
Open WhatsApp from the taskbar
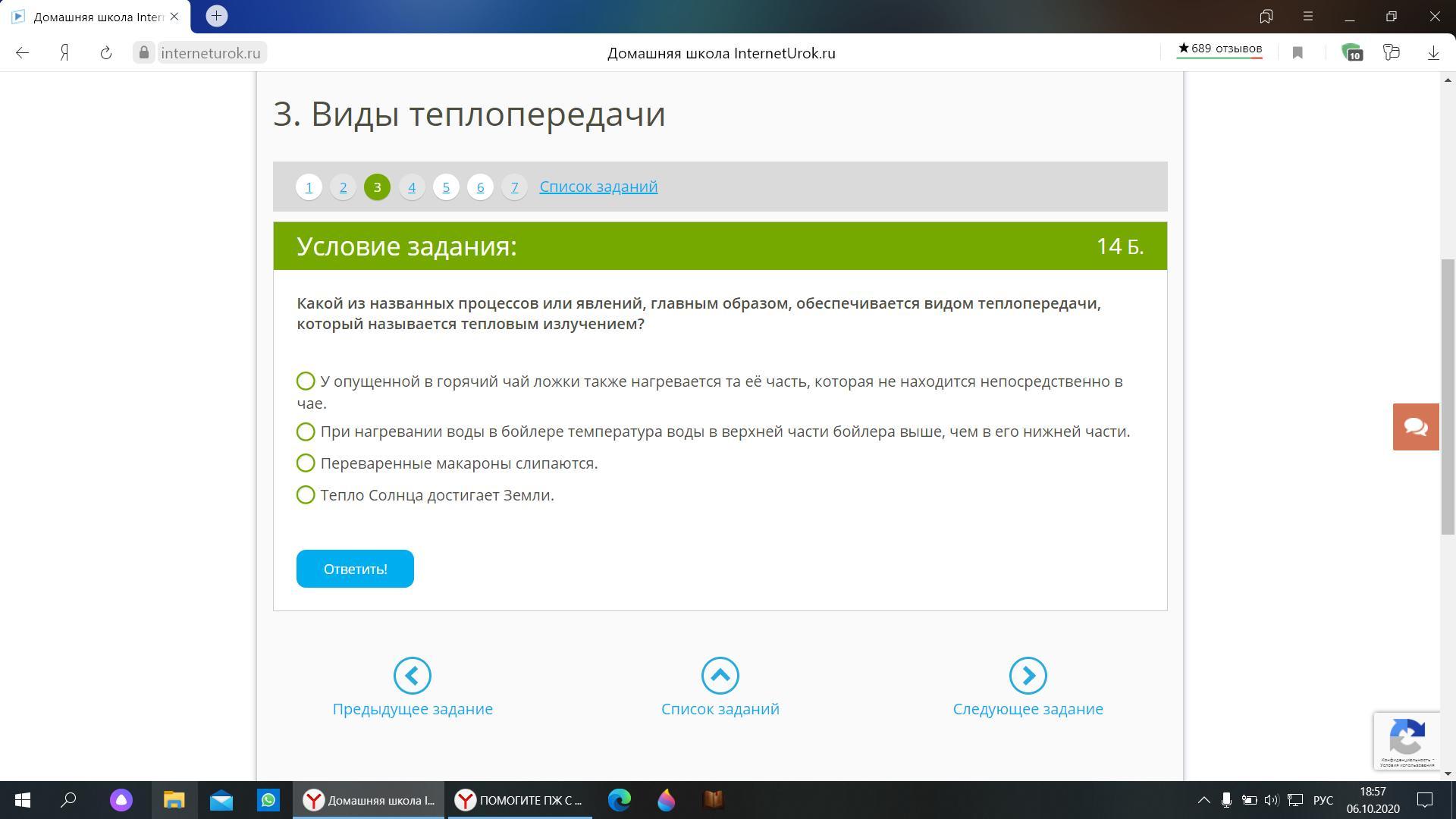[x=268, y=800]
